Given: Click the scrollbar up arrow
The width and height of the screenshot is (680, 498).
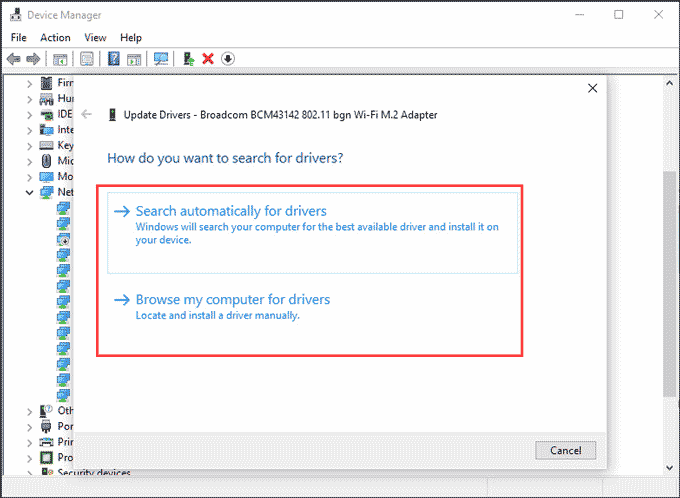Looking at the screenshot, I should coord(669,82).
